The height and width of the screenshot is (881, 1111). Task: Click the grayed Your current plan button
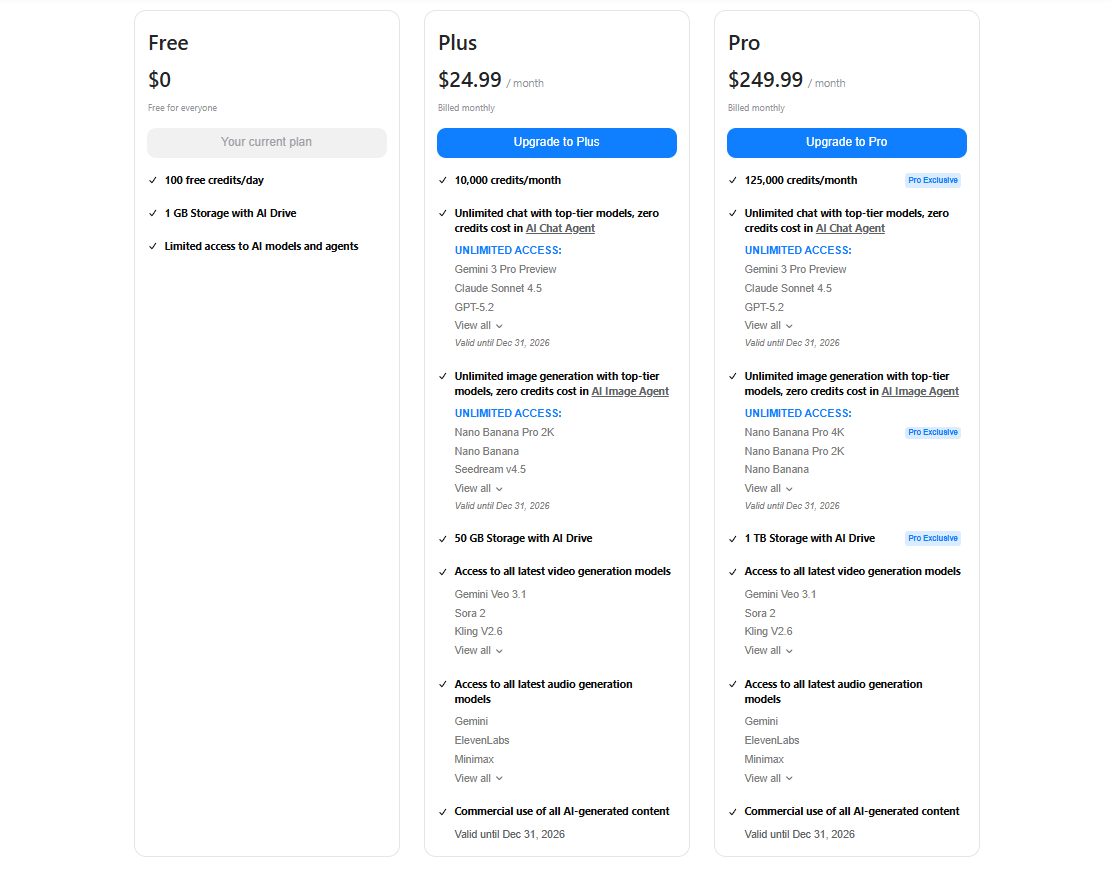coord(266,142)
